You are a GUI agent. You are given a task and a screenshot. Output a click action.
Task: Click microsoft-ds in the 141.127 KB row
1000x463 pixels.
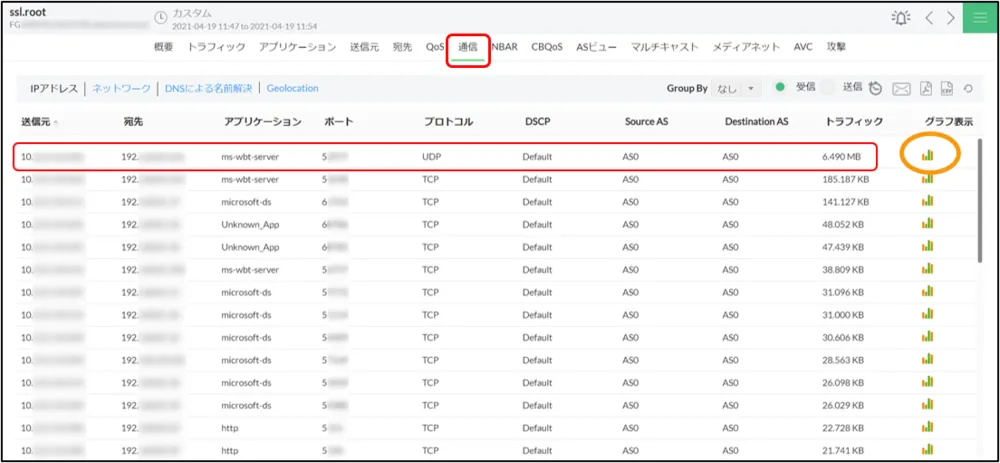click(246, 202)
